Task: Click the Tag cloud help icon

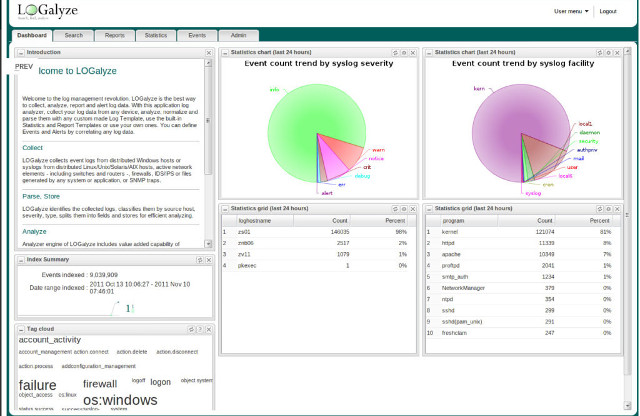Action: (199, 328)
